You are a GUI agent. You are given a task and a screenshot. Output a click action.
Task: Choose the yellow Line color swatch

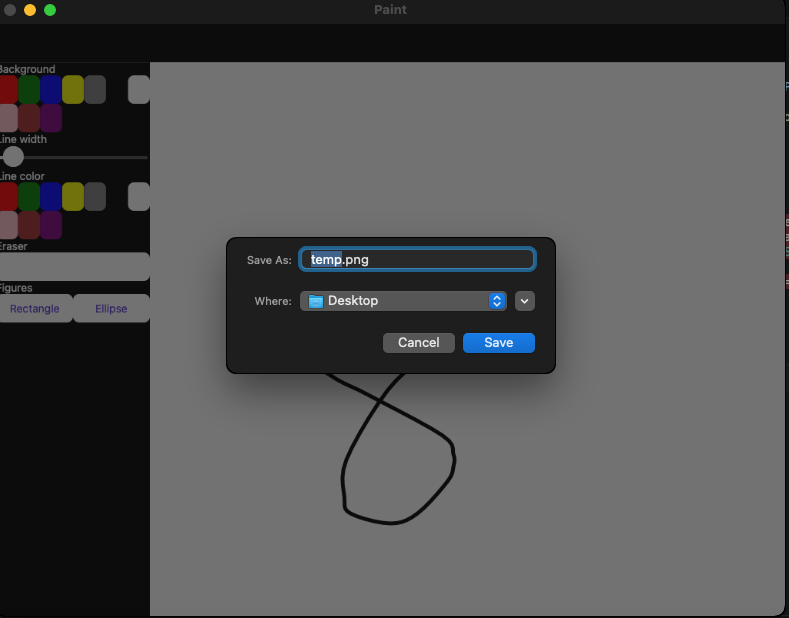pyautogui.click(x=73, y=197)
